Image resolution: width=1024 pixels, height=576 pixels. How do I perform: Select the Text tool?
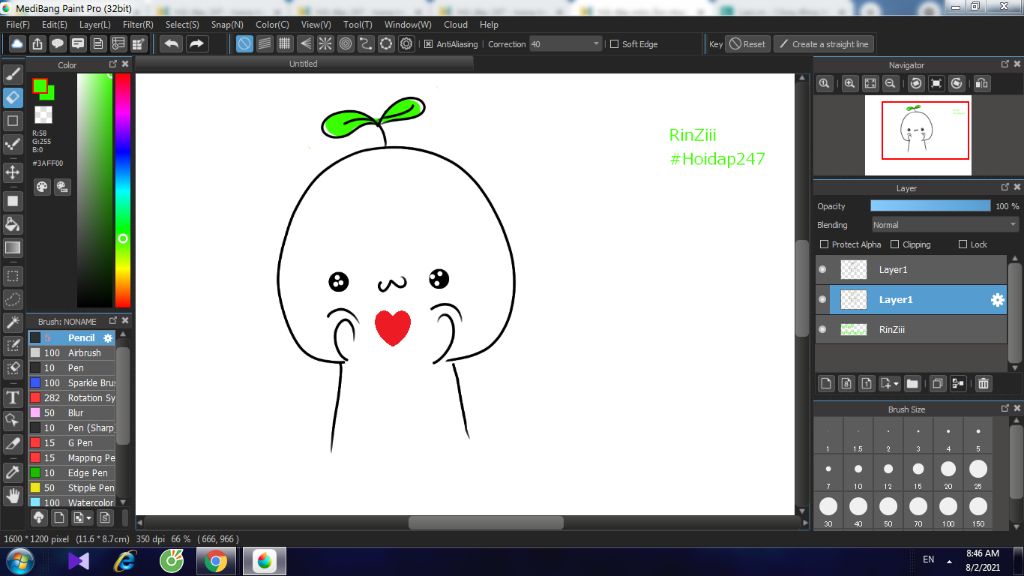tap(13, 396)
